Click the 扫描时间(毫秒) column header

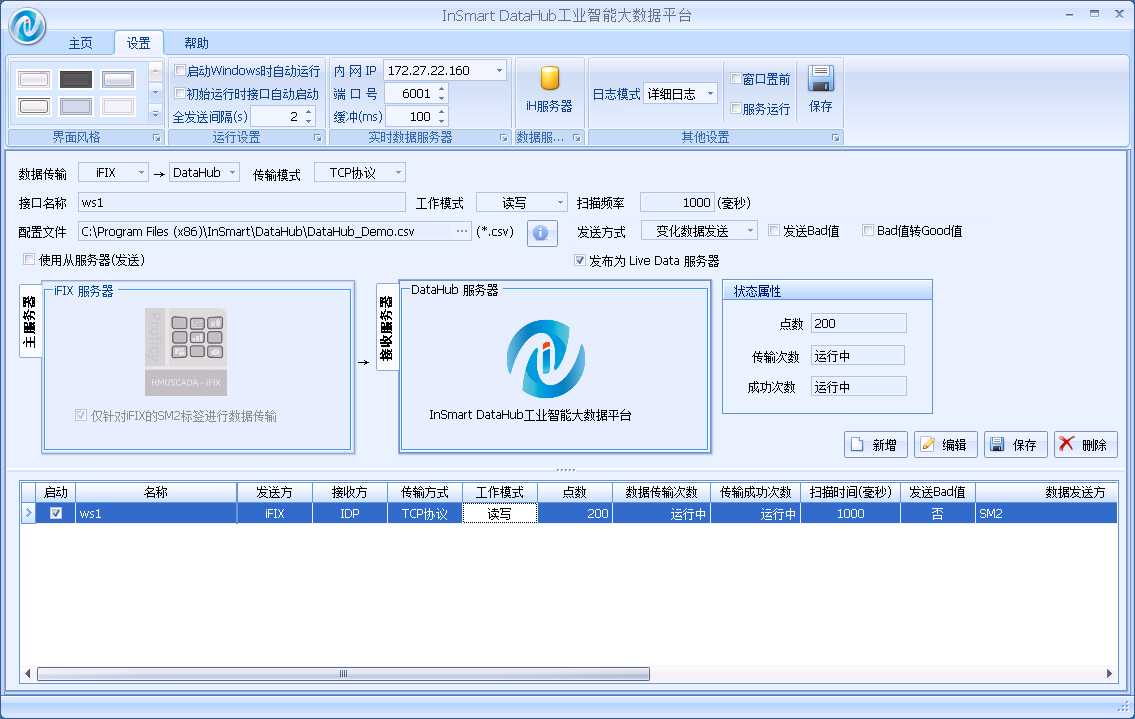[850, 492]
